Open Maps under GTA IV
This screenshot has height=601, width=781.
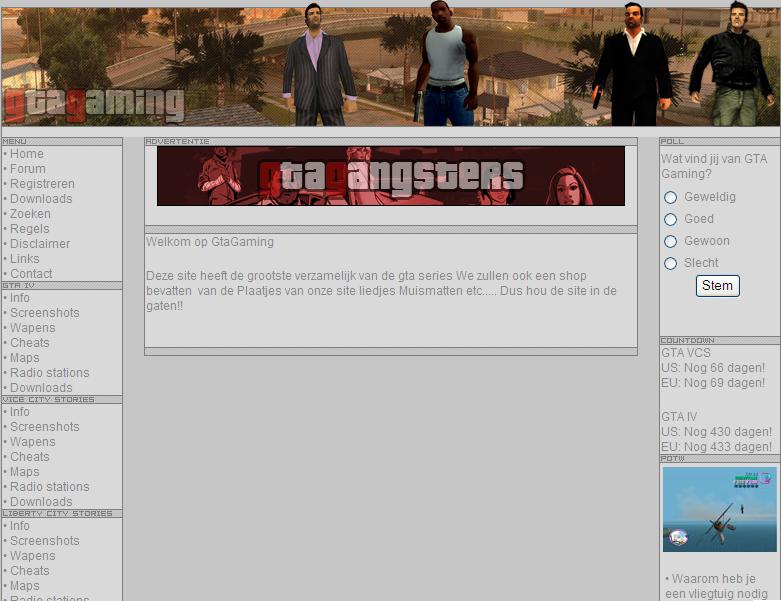[x=25, y=358]
